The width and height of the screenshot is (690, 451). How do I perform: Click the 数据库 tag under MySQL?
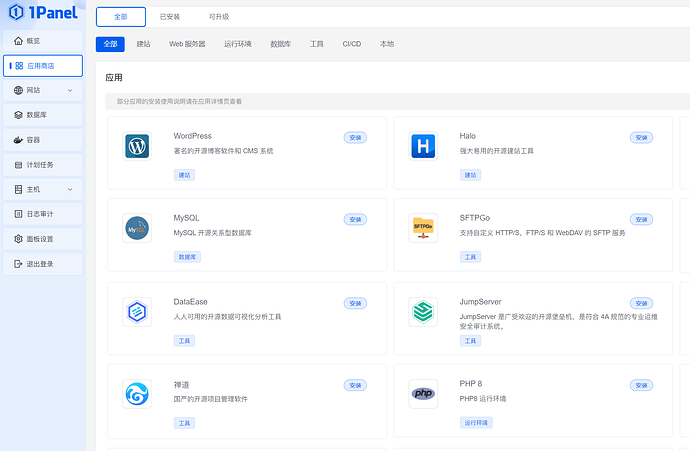(187, 257)
